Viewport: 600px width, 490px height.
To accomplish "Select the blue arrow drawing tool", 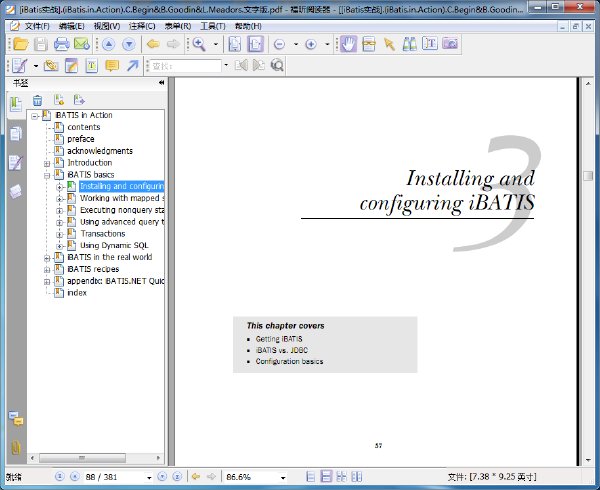I will [132, 66].
